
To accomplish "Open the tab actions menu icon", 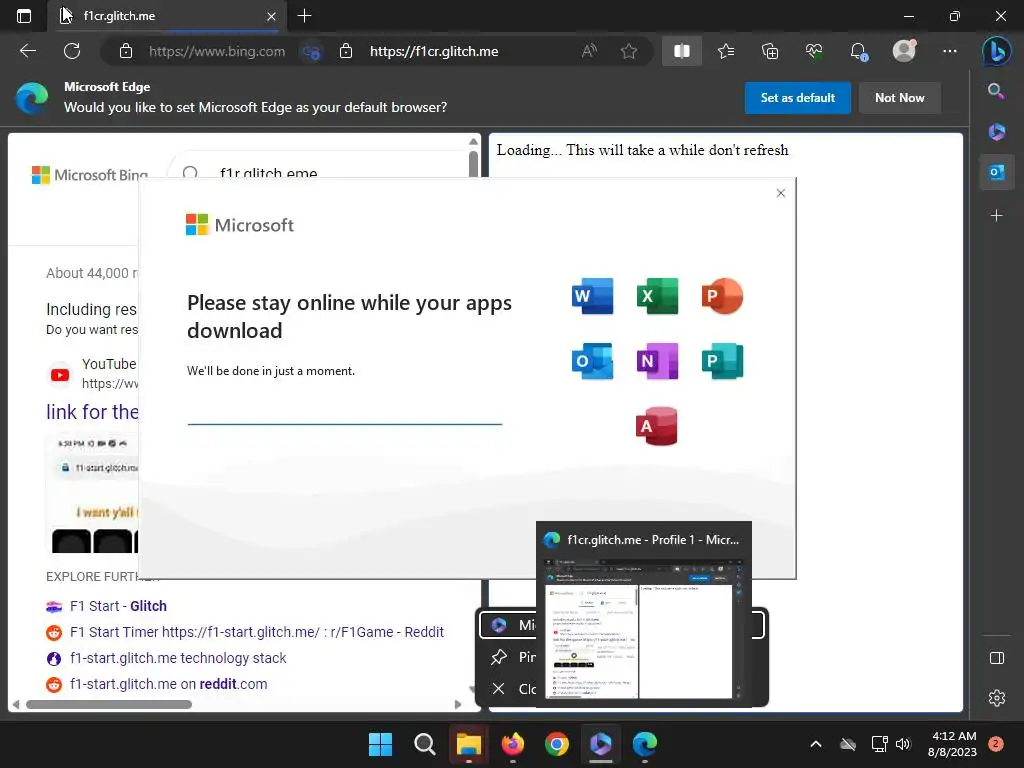I will 24,16.
